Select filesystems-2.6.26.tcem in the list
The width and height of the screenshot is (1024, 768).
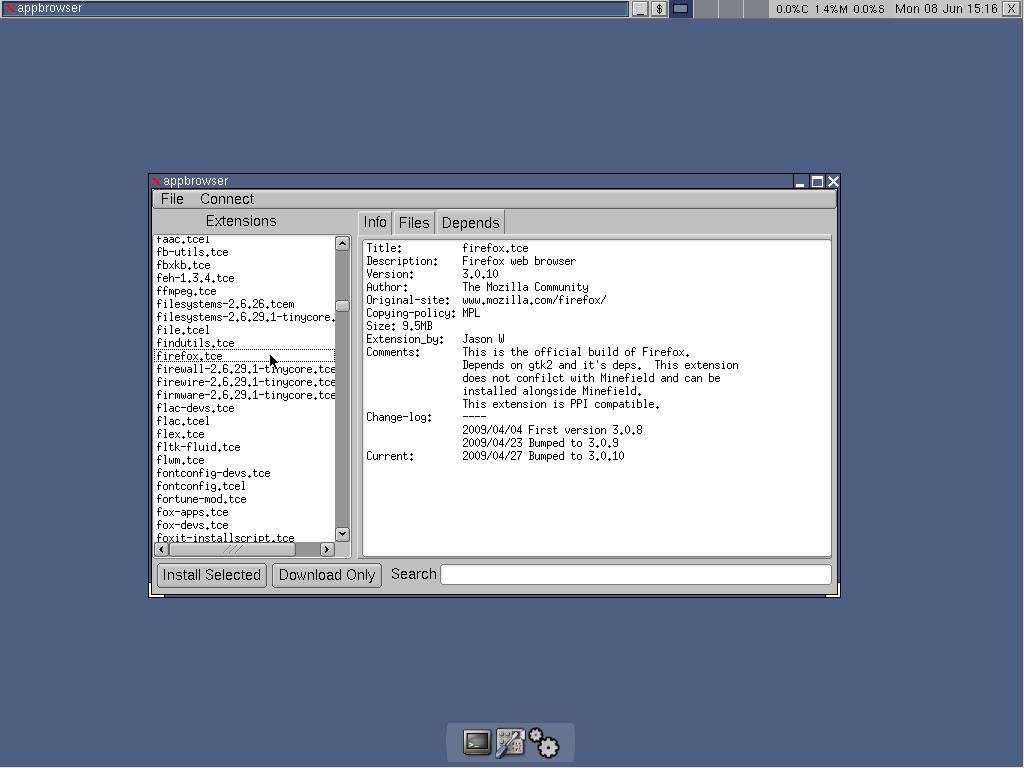244,304
